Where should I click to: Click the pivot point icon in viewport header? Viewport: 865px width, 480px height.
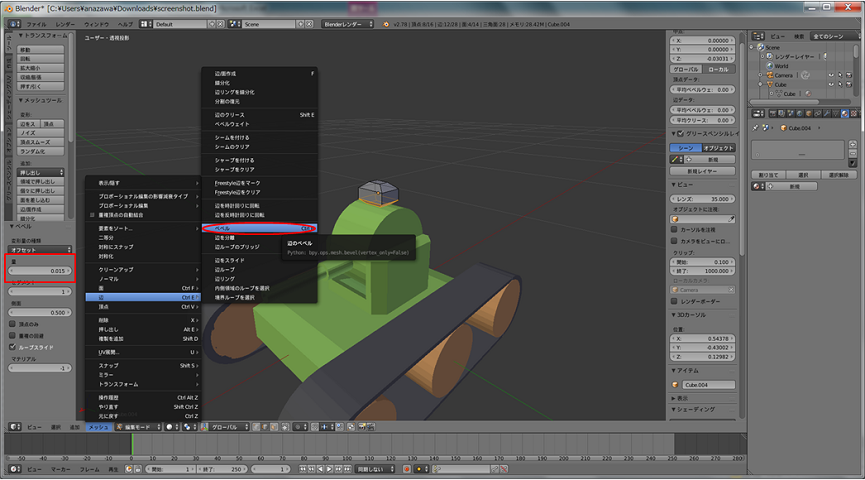pyautogui.click(x=188, y=427)
